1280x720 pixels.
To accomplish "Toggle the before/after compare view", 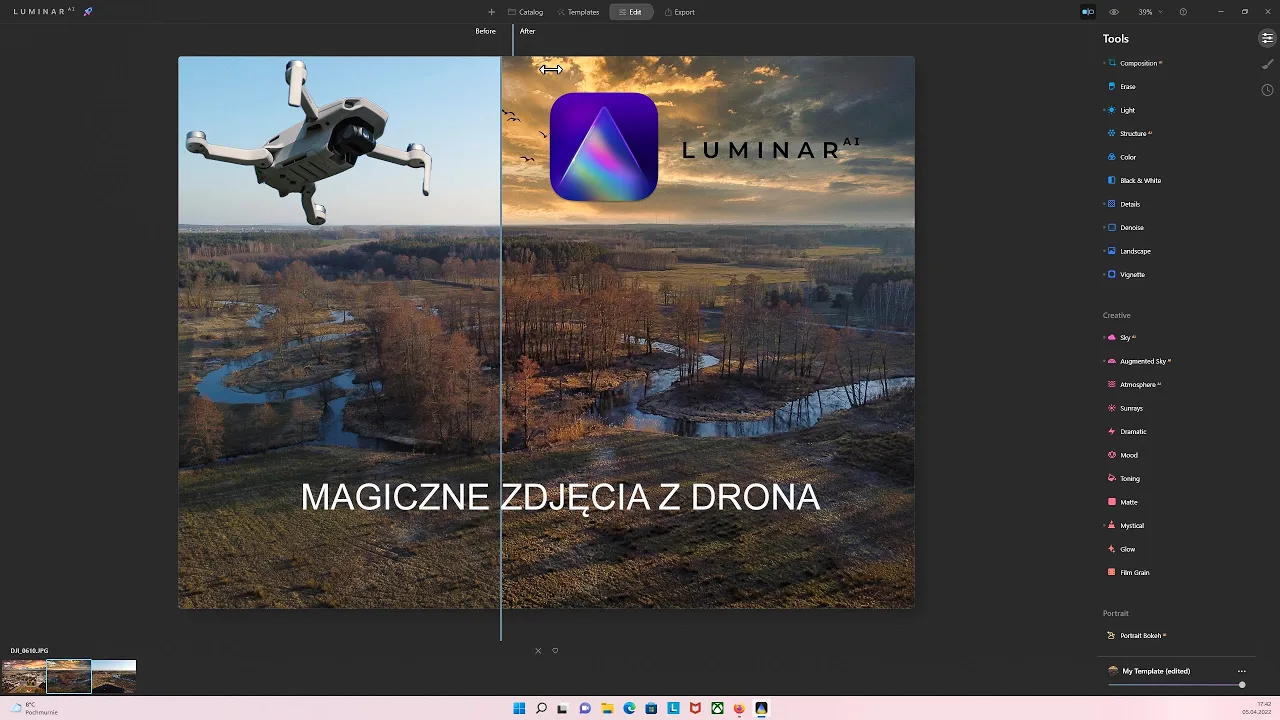I will click(1088, 12).
